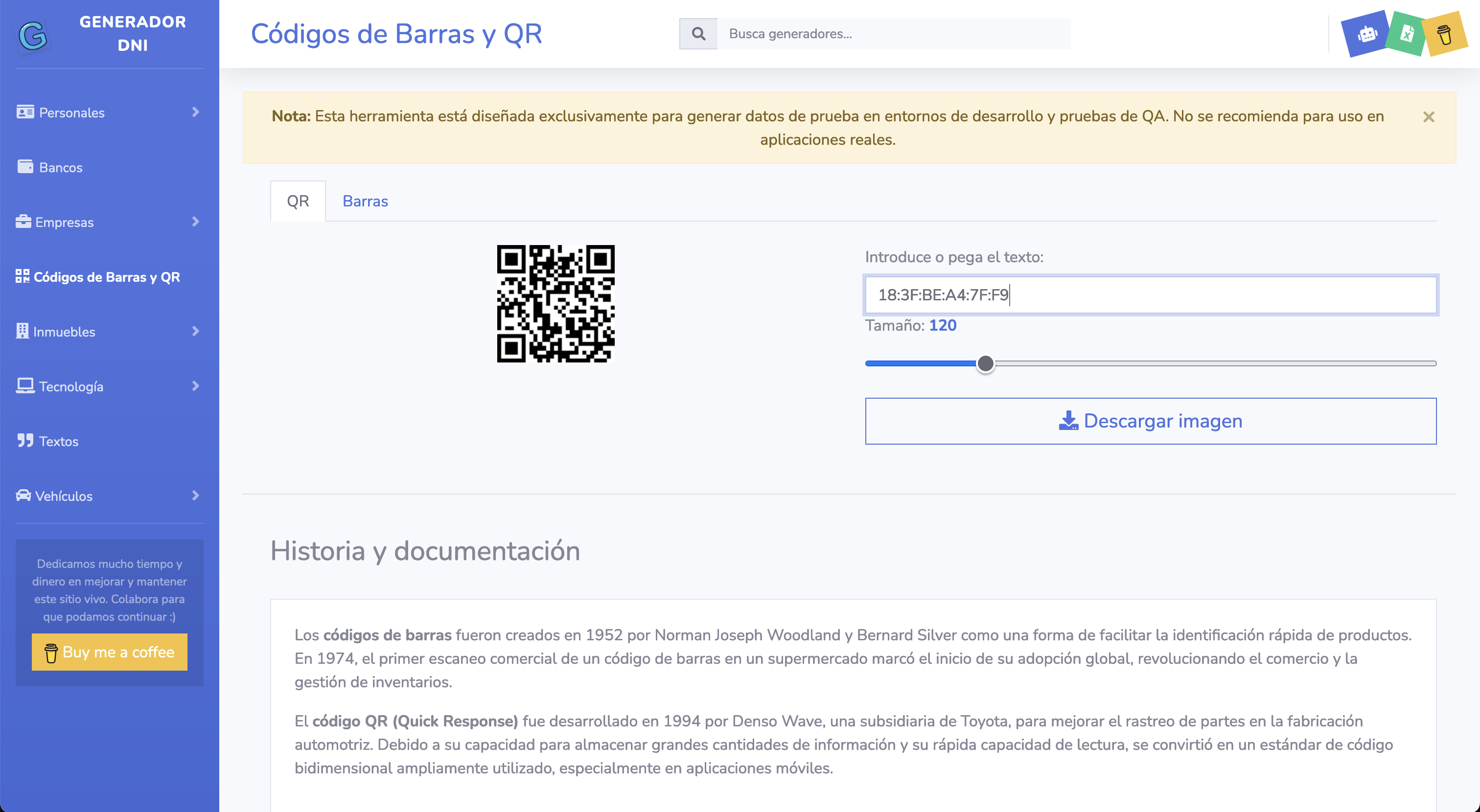The height and width of the screenshot is (812, 1480).
Task: Click the Empresas briefcase icon
Action: tap(23, 221)
